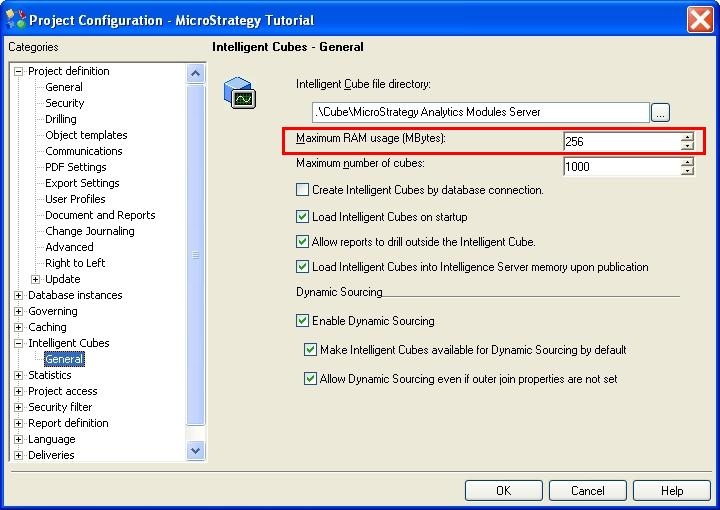Select Security under Project definition
The width and height of the screenshot is (720, 510).
[x=65, y=103]
